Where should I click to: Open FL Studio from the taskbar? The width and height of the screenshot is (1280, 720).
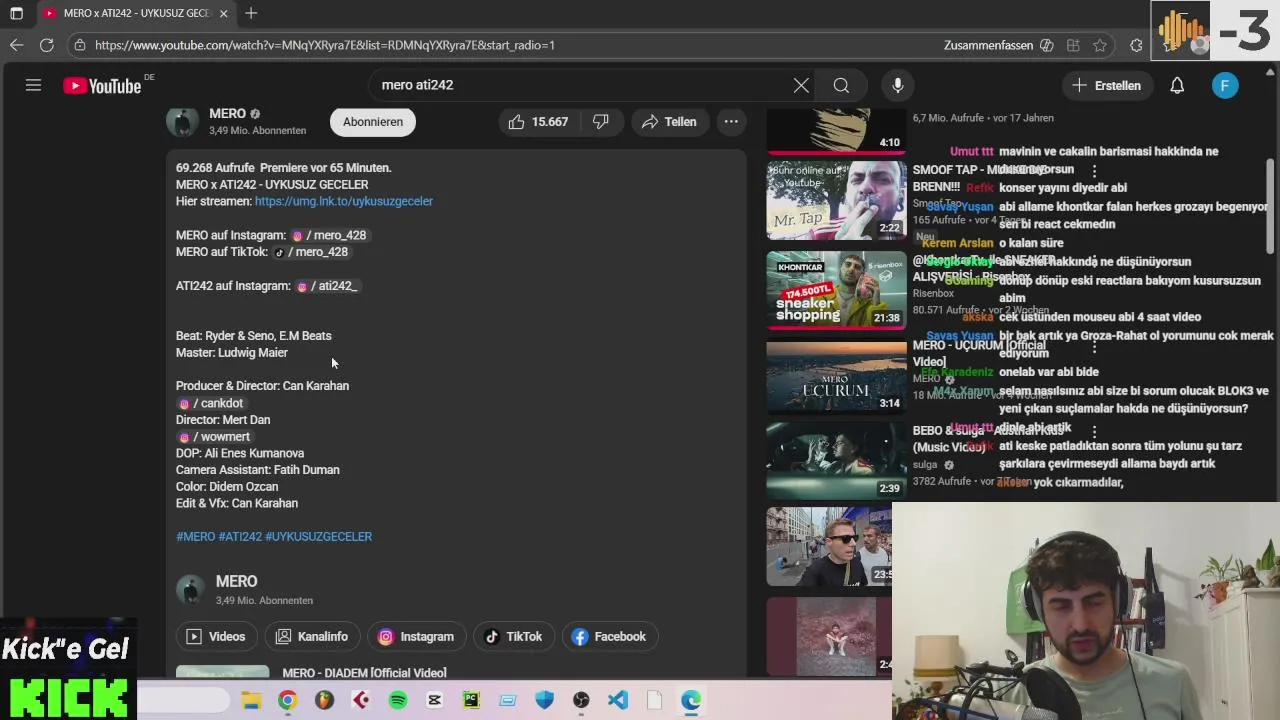point(324,701)
